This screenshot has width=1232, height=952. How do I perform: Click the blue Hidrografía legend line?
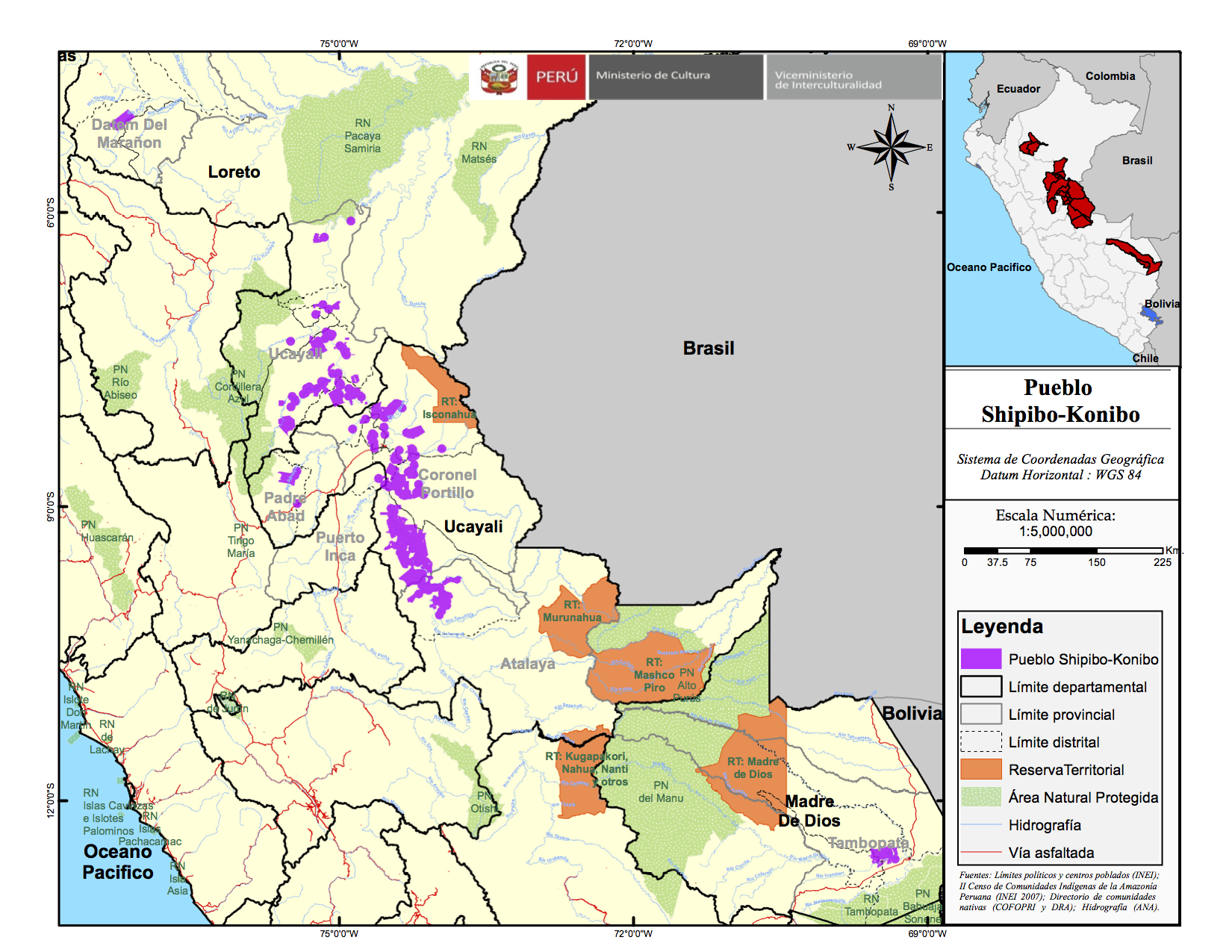pos(980,824)
